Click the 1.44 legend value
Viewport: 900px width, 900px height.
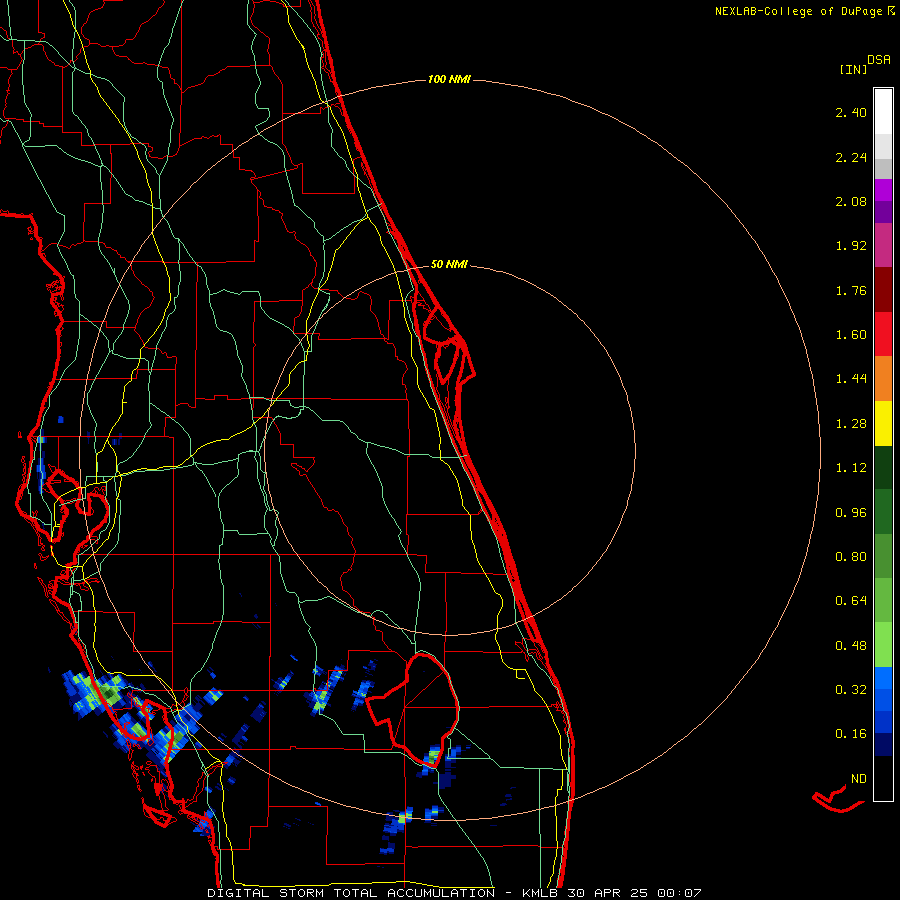[x=851, y=379]
